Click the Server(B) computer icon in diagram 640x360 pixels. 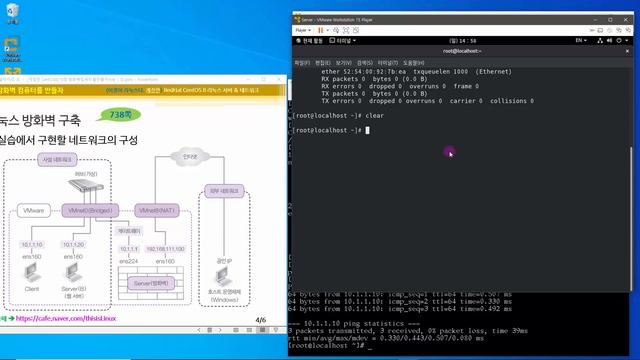tap(73, 272)
